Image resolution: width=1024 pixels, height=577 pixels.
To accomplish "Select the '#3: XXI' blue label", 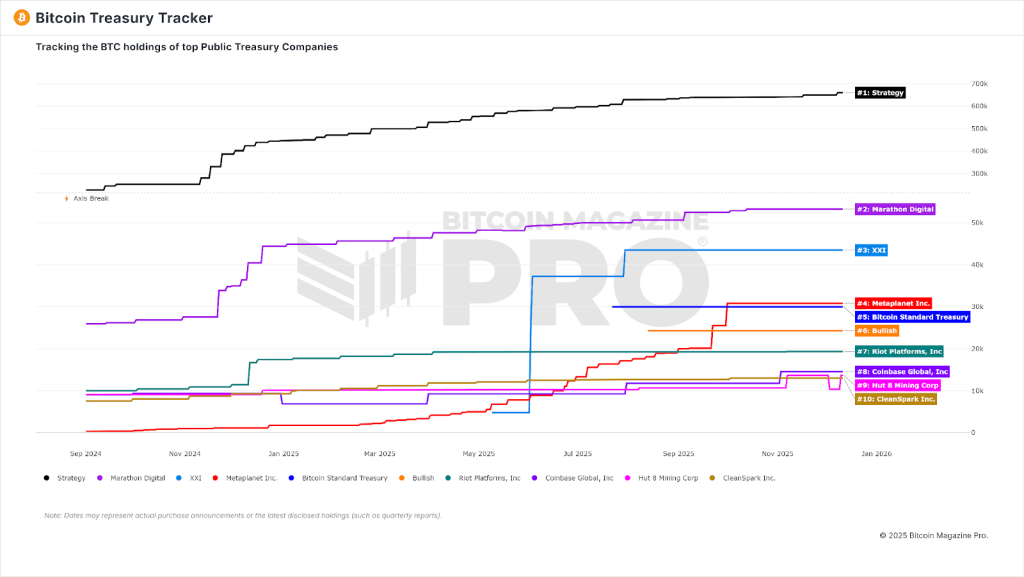I will 872,250.
